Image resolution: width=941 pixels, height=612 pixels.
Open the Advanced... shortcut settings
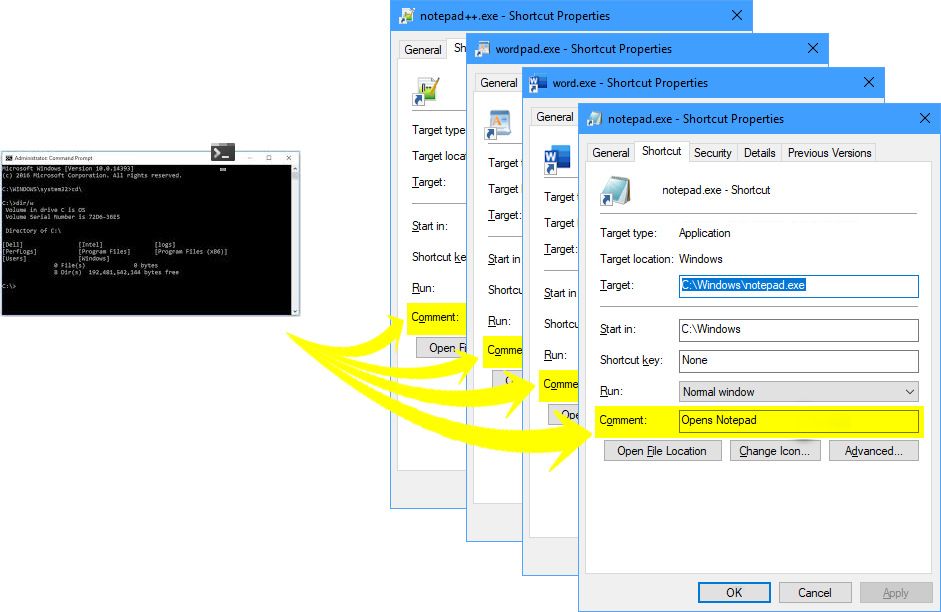873,451
